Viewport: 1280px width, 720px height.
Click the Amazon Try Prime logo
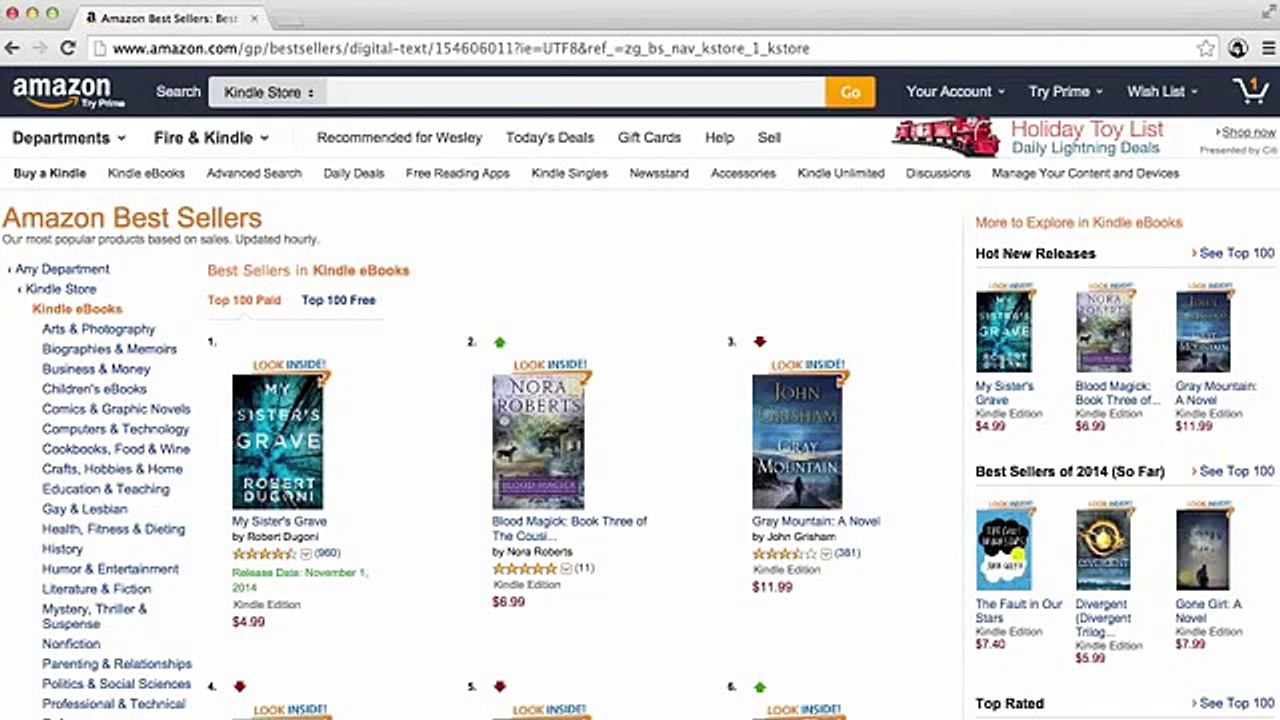coord(69,92)
